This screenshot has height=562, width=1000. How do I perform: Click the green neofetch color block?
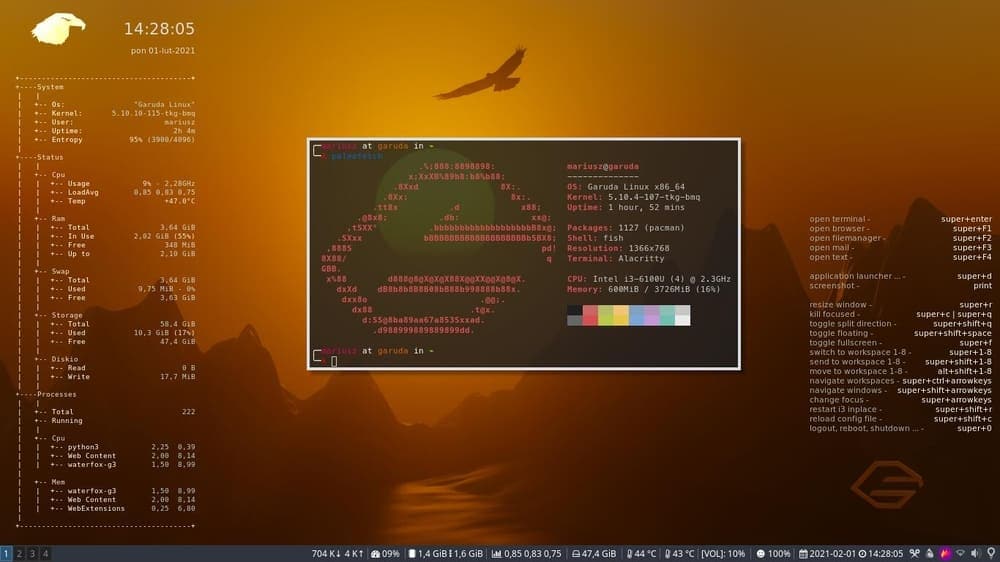pos(605,315)
